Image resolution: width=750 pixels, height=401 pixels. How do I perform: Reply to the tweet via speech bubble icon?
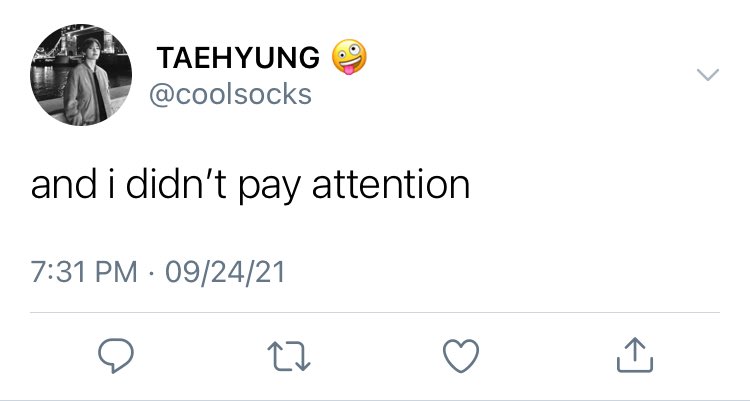[x=116, y=355]
